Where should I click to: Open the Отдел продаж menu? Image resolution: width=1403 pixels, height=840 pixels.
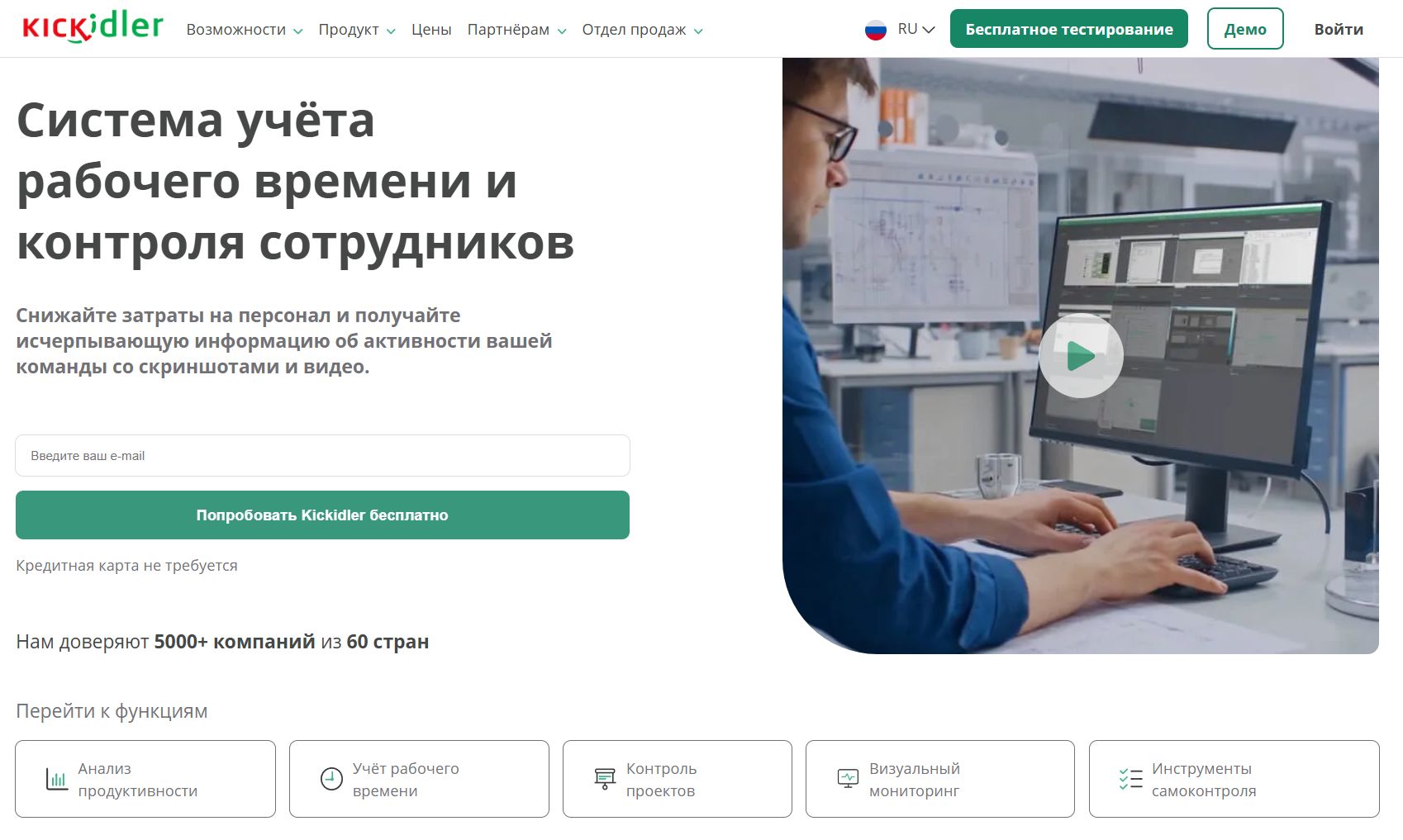pos(643,30)
